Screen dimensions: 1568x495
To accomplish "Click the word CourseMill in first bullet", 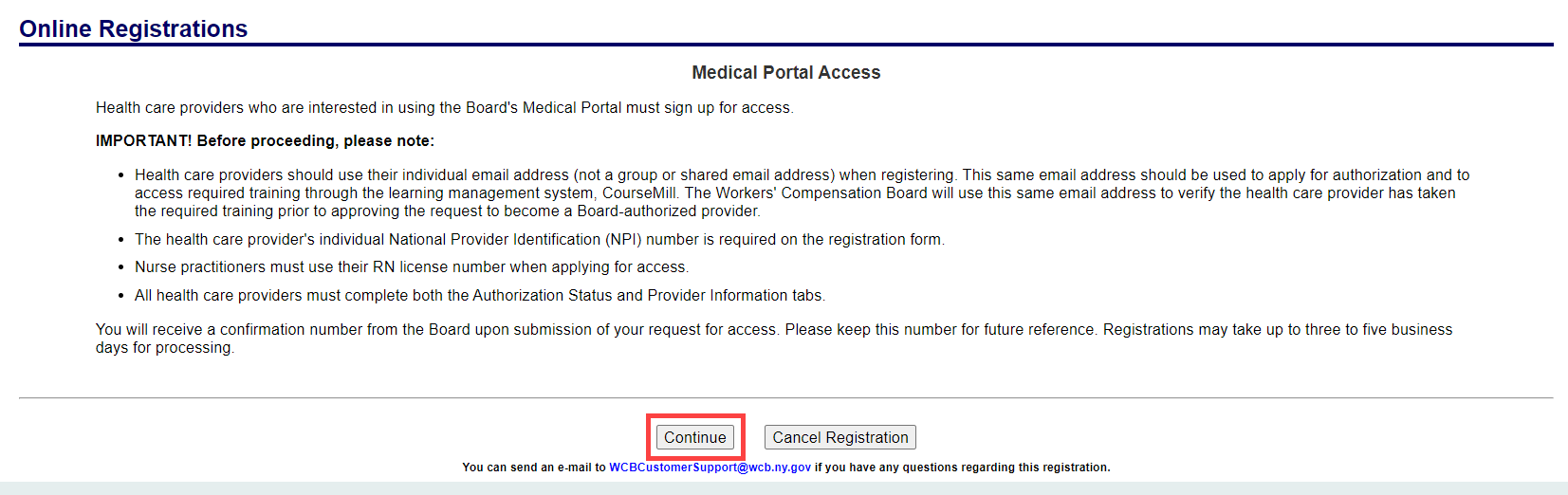I will [x=639, y=193].
